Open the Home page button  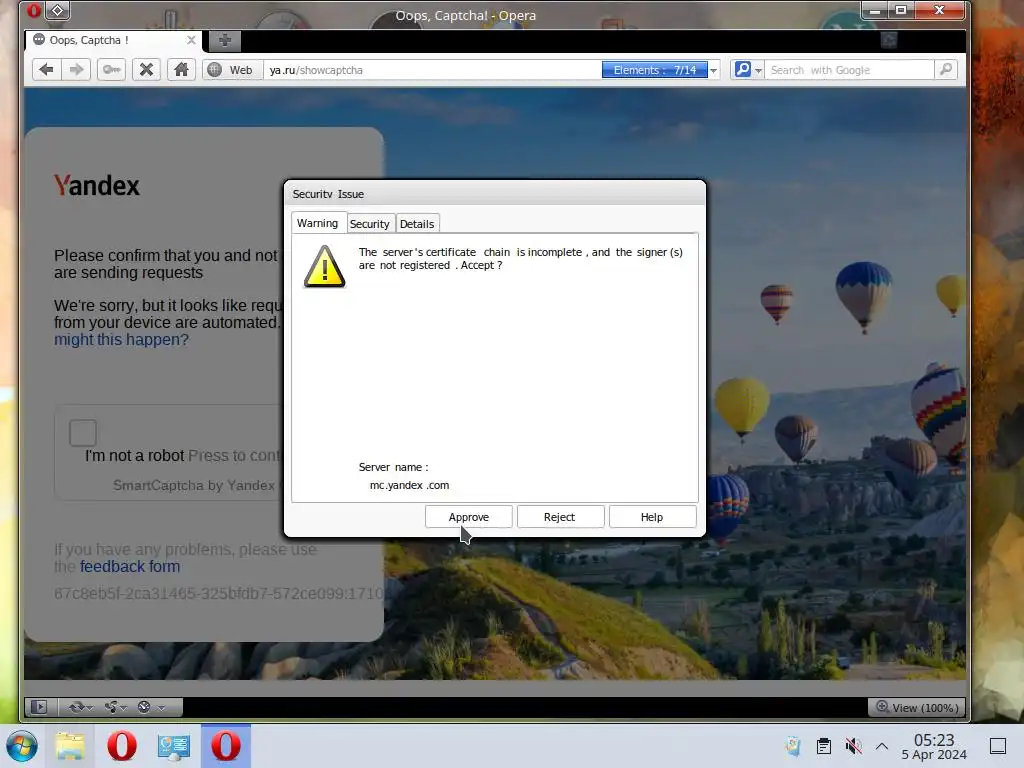pyautogui.click(x=182, y=69)
